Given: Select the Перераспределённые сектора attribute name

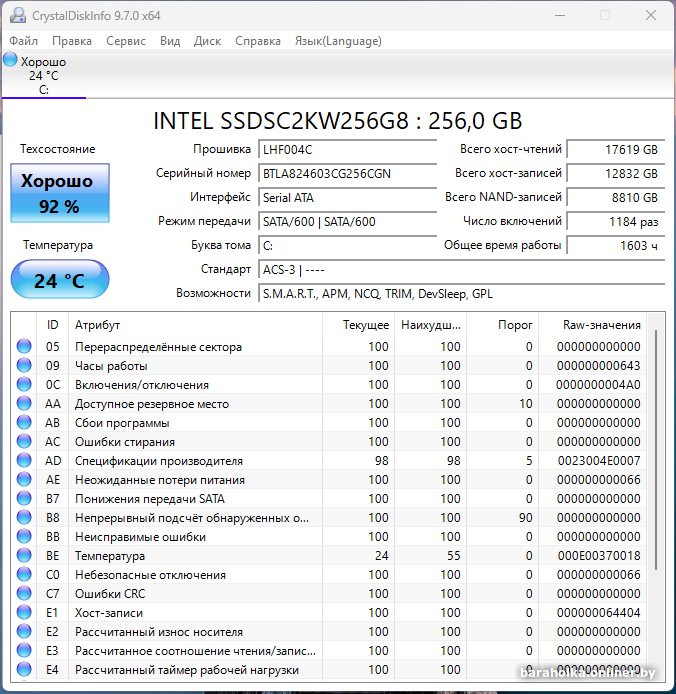Looking at the screenshot, I should 158,347.
